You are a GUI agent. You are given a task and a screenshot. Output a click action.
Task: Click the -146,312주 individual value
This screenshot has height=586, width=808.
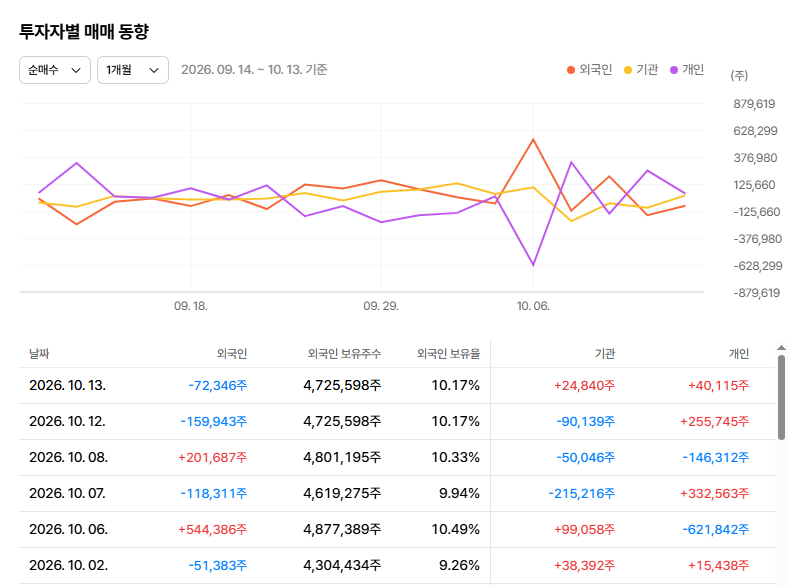(x=716, y=458)
